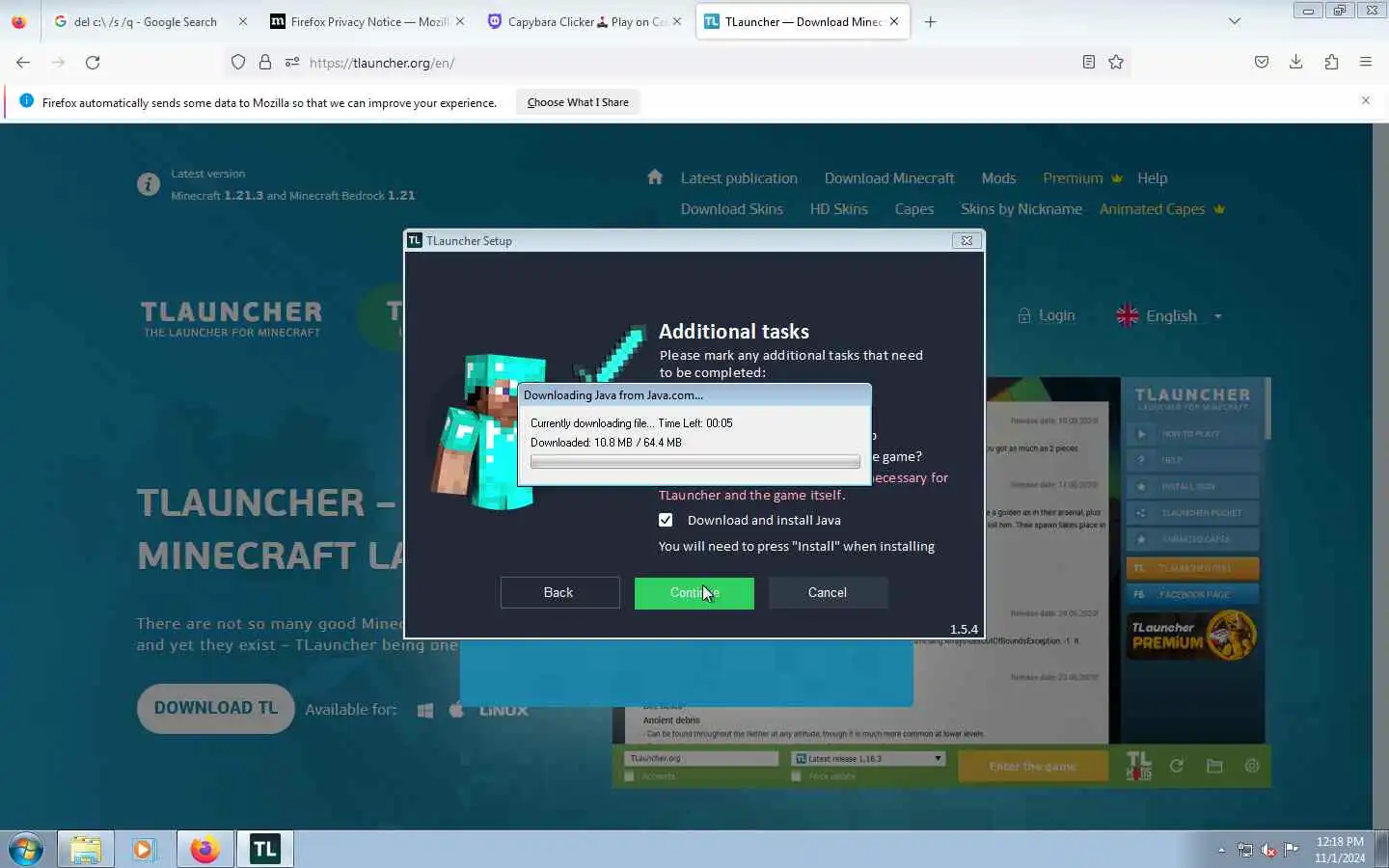Screen dimensions: 1389x868
Task: Click the Apple platform icon
Action: click(x=457, y=709)
